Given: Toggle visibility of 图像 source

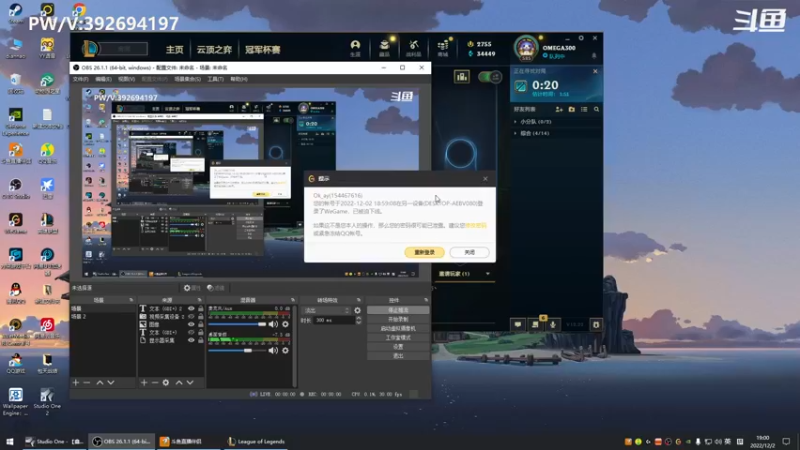Looking at the screenshot, I should tap(191, 324).
